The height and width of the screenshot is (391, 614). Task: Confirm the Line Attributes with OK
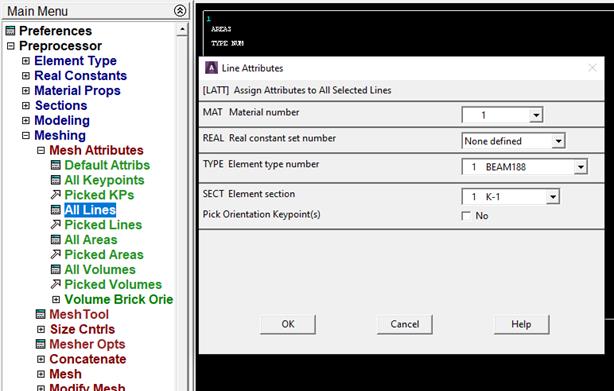tap(288, 324)
